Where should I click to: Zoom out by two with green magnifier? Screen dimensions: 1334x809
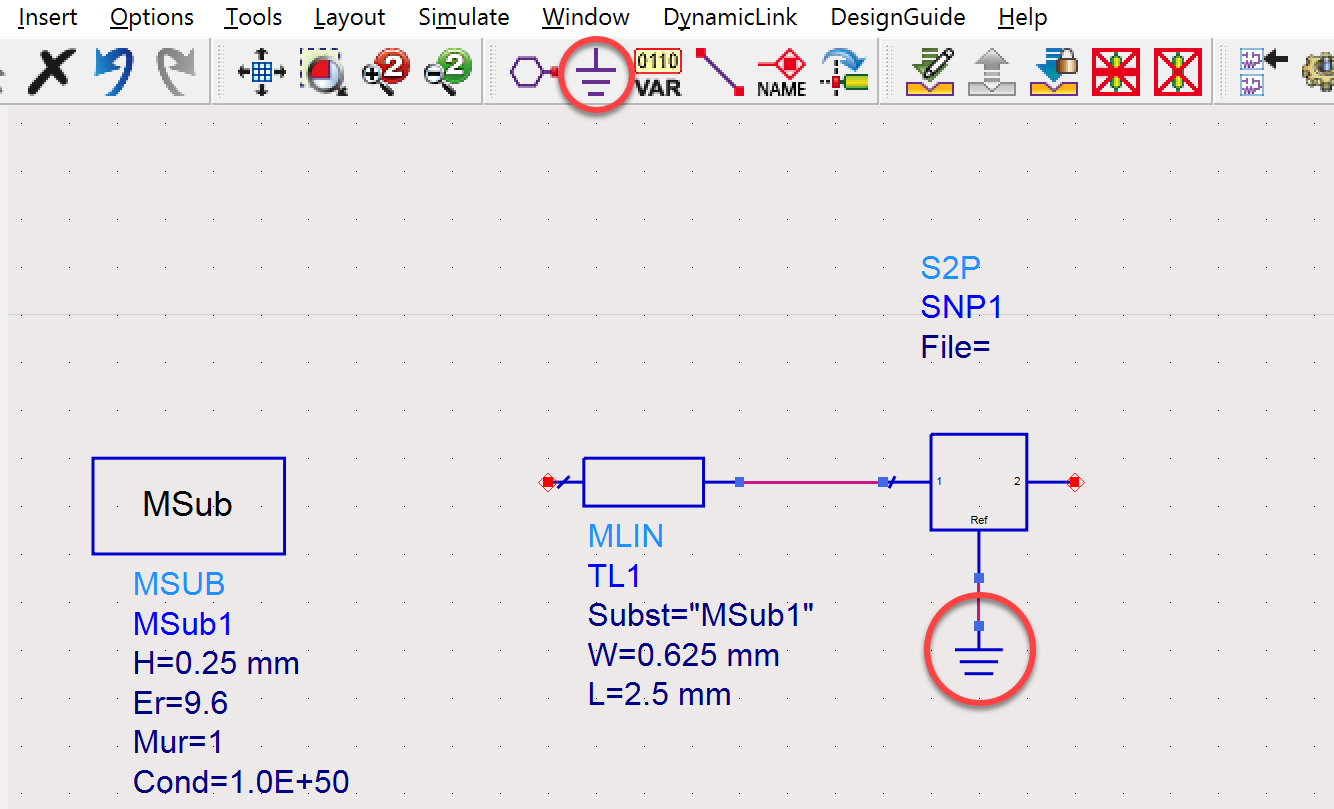coord(447,72)
